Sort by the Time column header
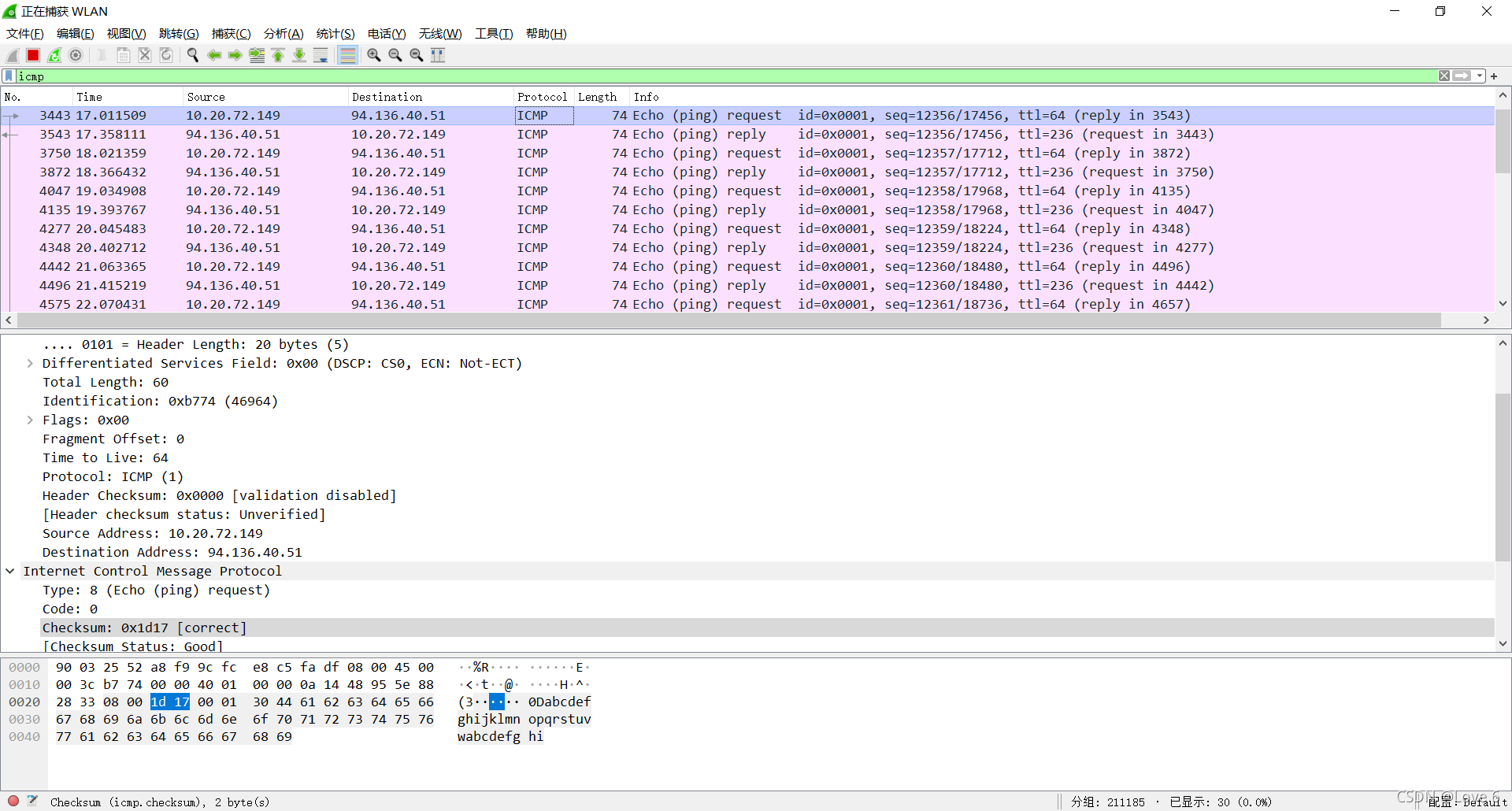Viewport: 1512px width, 811px height. tap(127, 97)
